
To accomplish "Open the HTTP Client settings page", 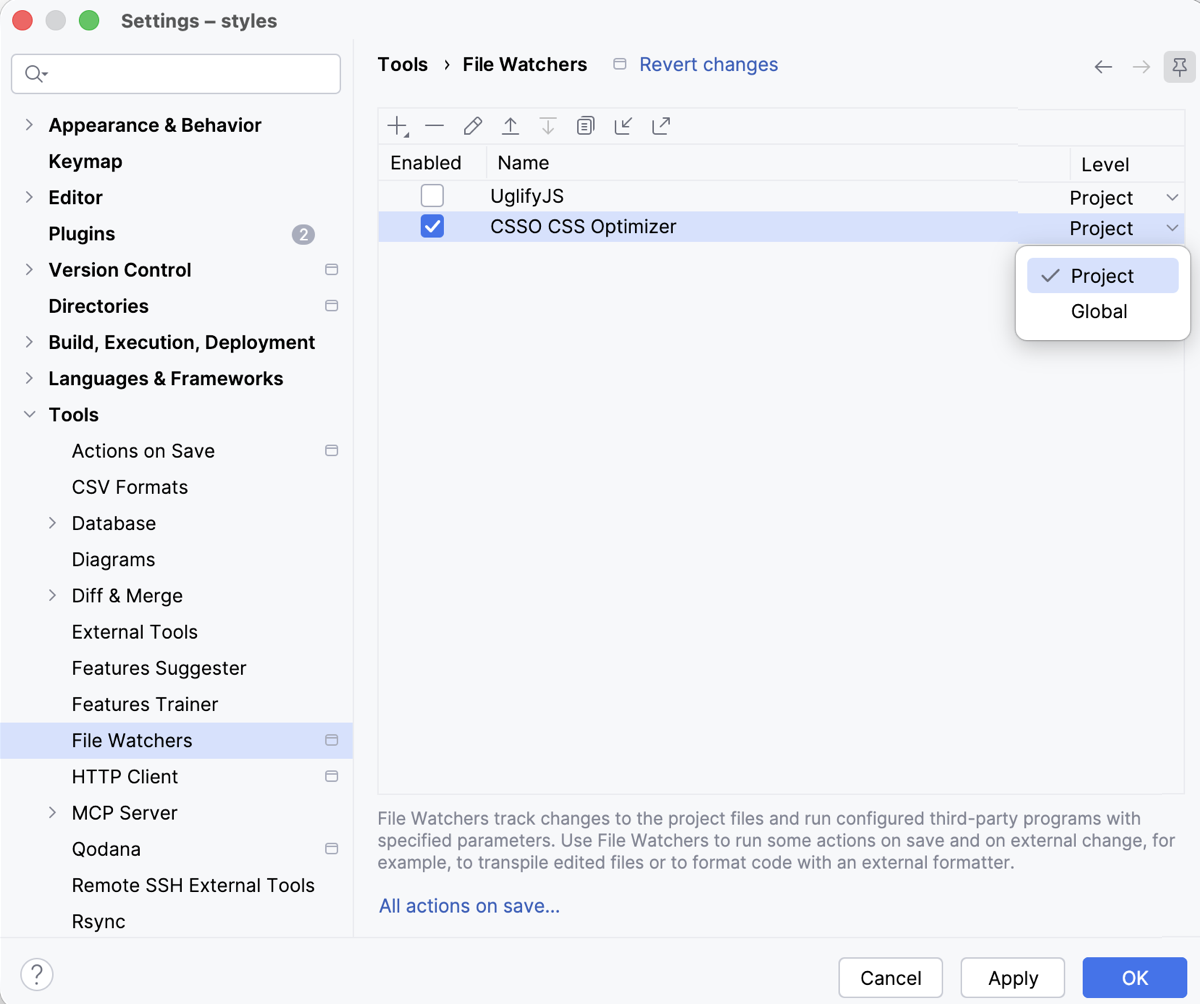I will (125, 777).
